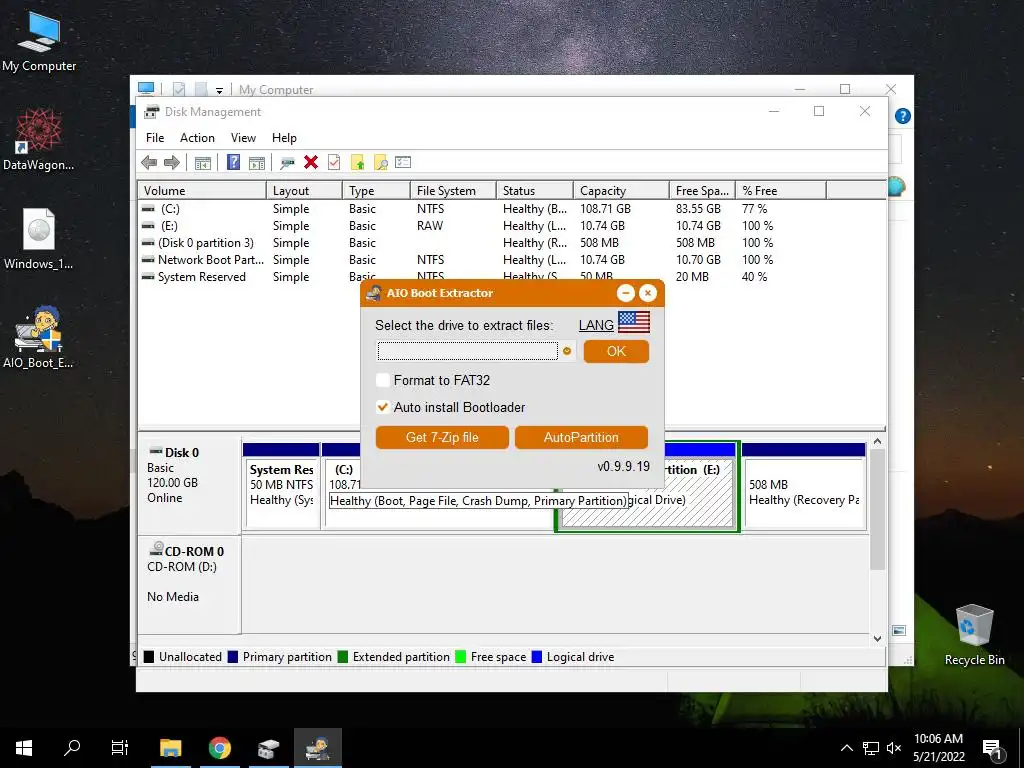Click the Forward arrow in Disk Management toolbar
Viewport: 1024px width, 768px height.
[172, 163]
